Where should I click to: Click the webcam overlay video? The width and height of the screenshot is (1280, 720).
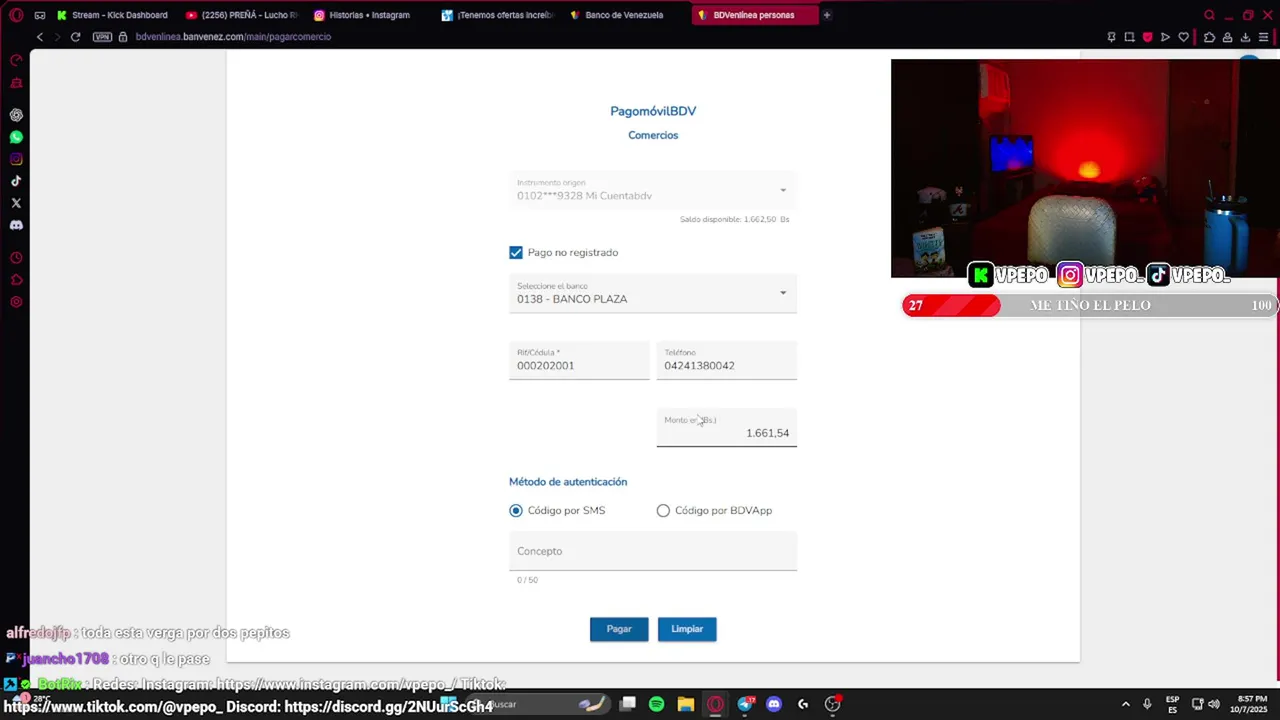pos(1085,168)
